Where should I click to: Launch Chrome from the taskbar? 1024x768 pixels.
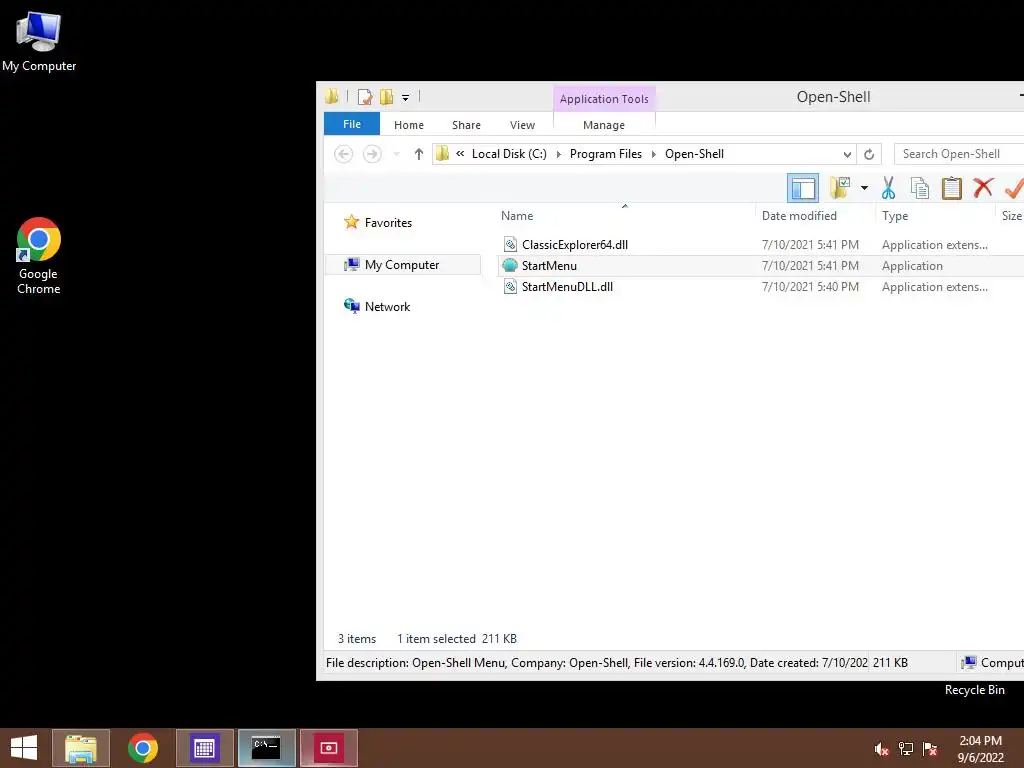[x=142, y=748]
